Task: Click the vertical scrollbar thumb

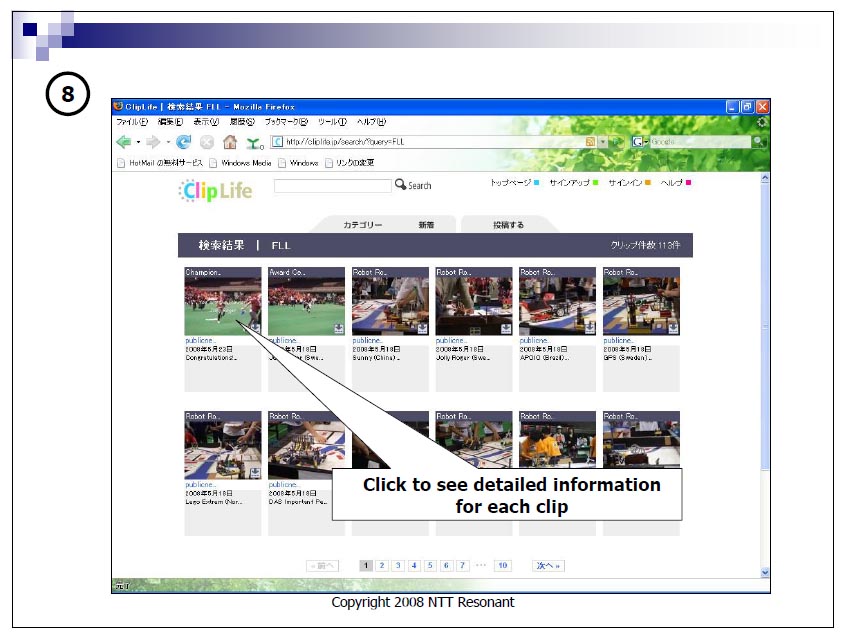Action: point(765,327)
